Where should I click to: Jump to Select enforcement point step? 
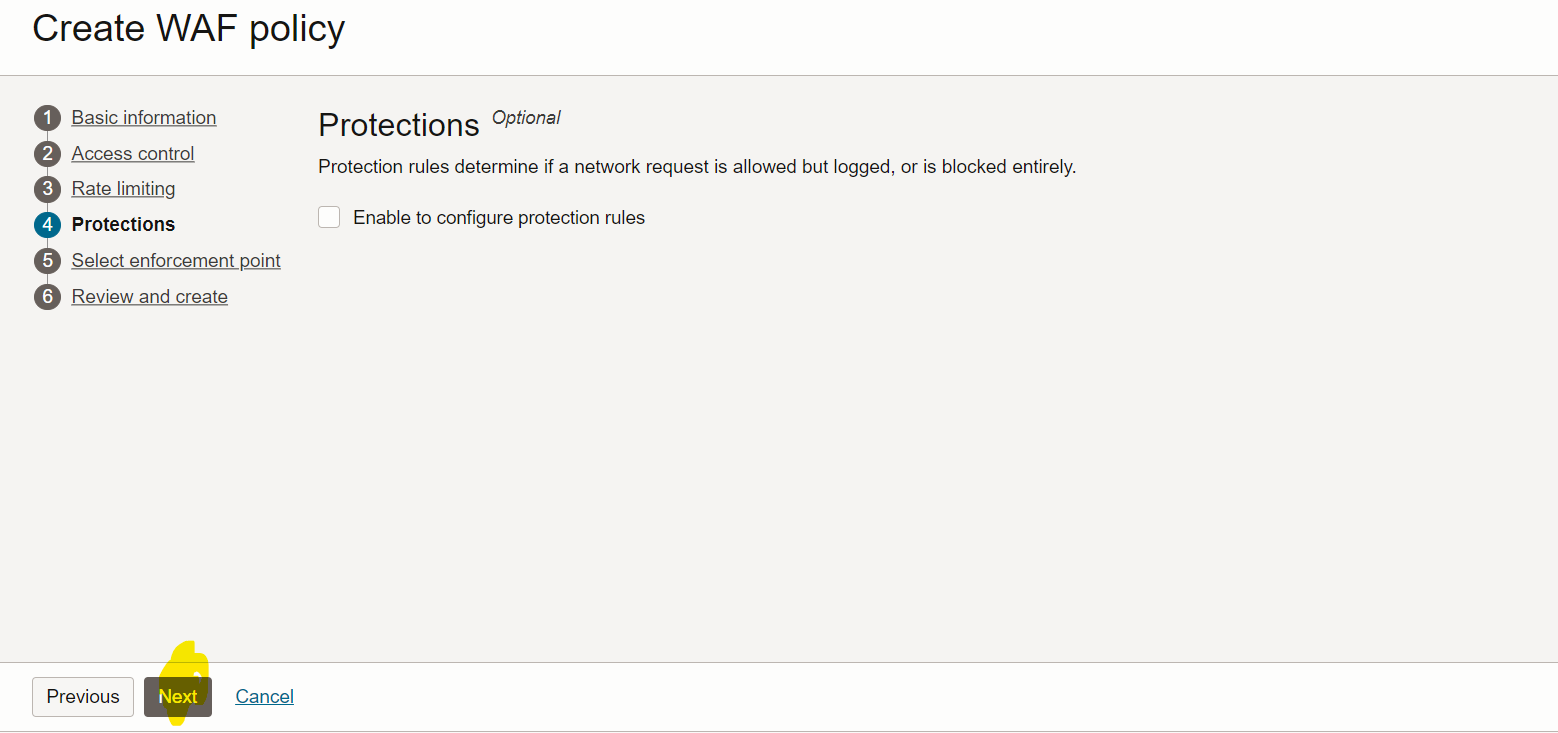[x=176, y=260]
